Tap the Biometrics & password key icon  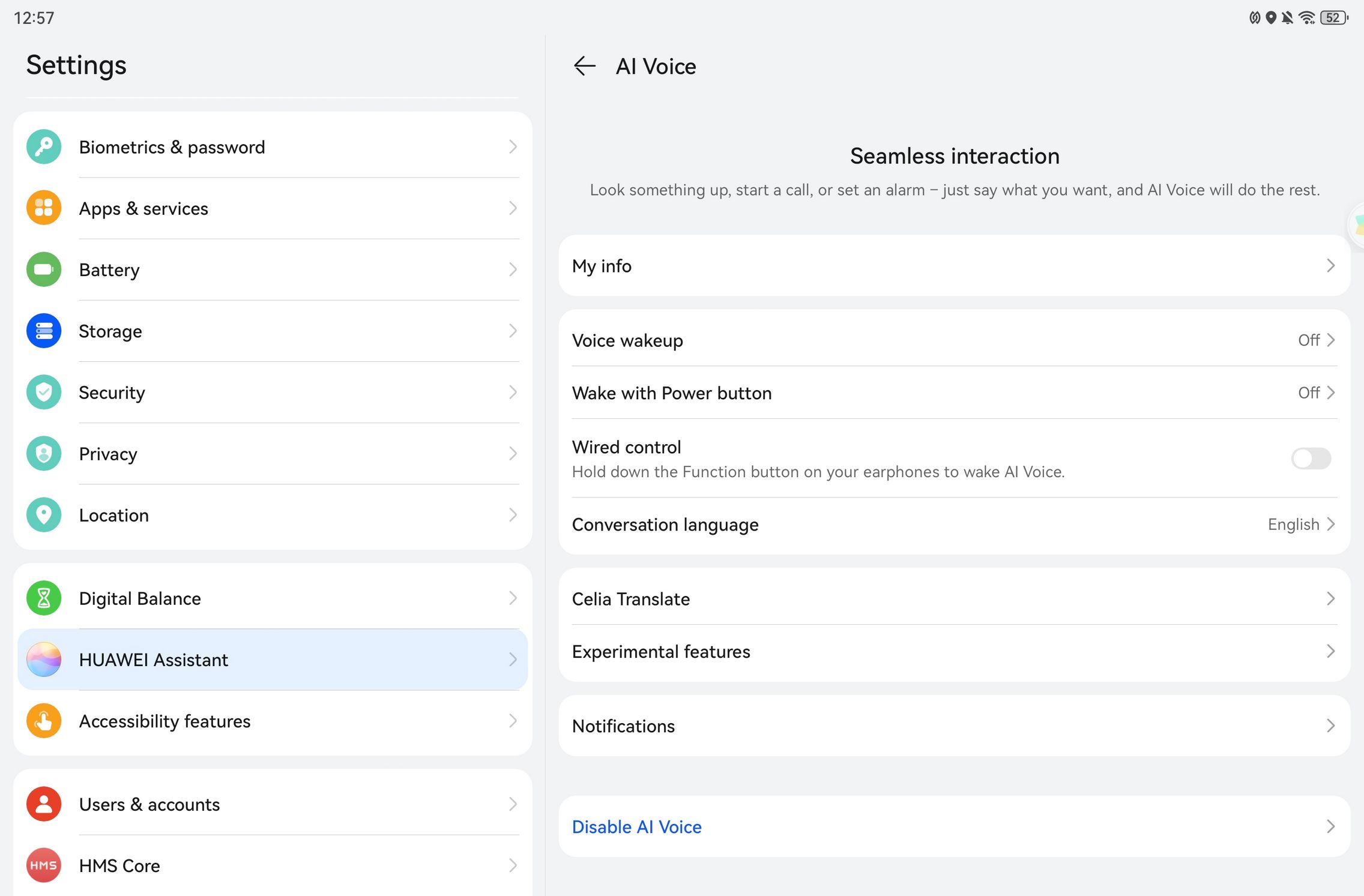coord(44,147)
